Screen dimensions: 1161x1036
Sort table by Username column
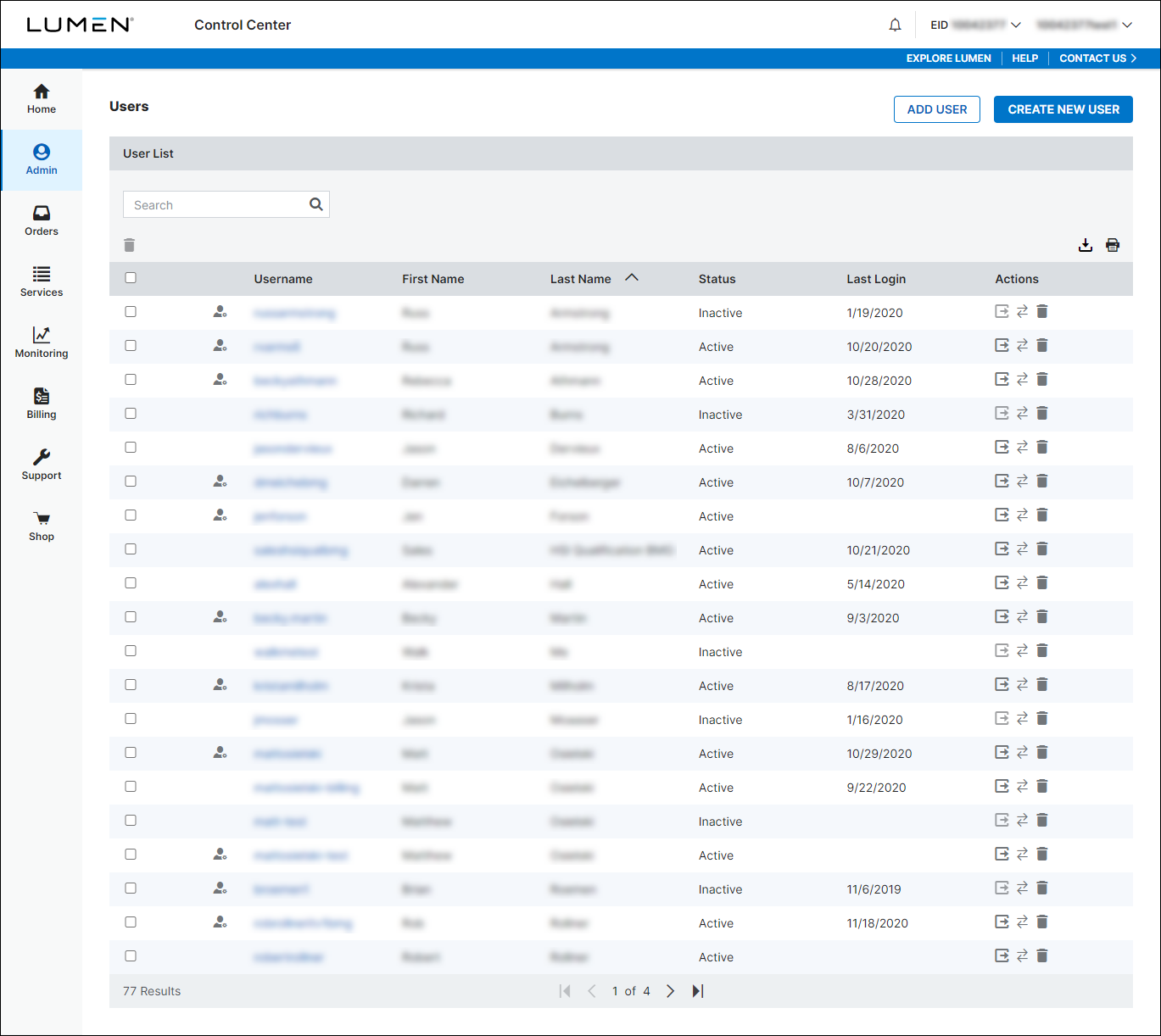click(x=283, y=279)
